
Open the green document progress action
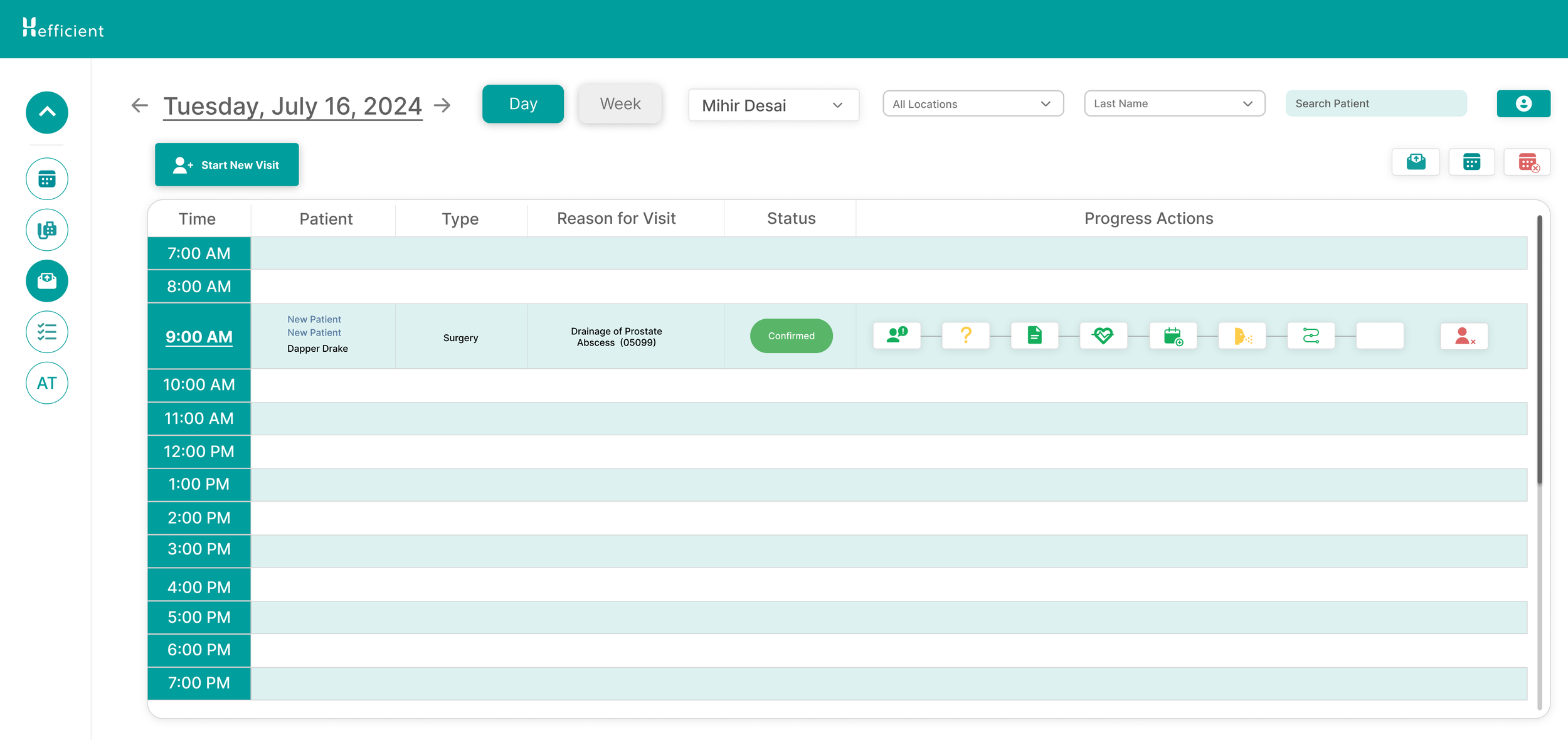click(x=1035, y=336)
